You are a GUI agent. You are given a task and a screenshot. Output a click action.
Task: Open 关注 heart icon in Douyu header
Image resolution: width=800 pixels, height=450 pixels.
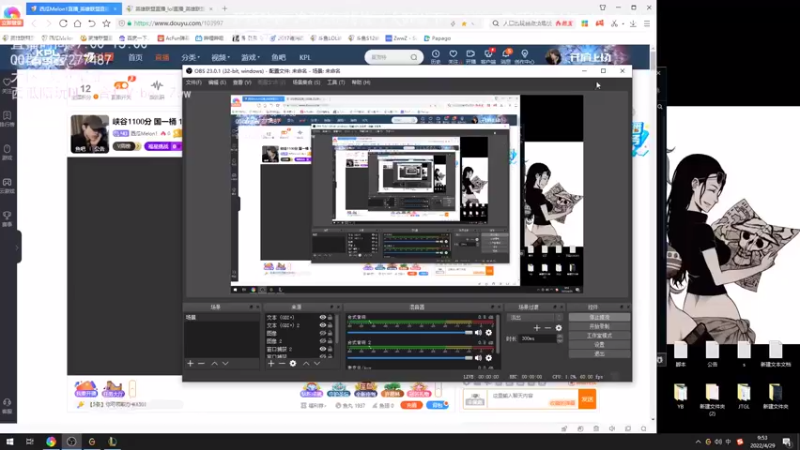[453, 56]
